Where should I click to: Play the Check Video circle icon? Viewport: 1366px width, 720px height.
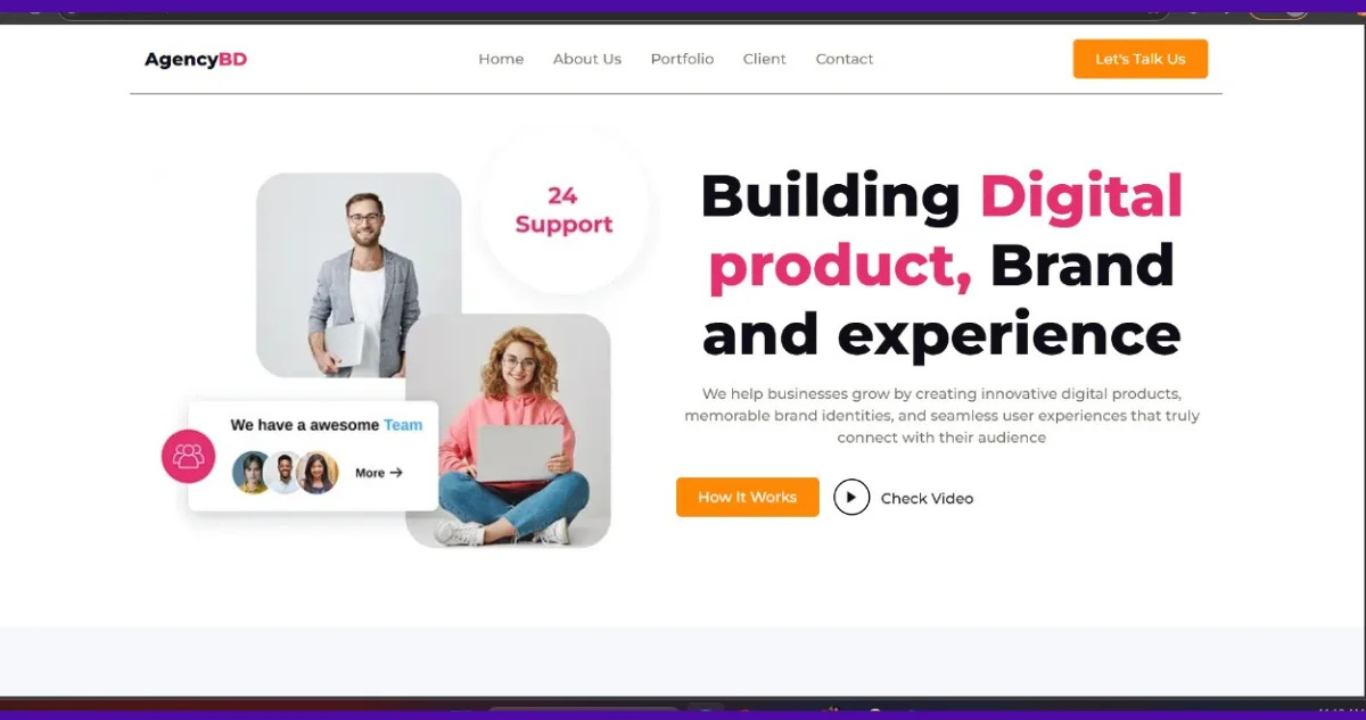(851, 497)
